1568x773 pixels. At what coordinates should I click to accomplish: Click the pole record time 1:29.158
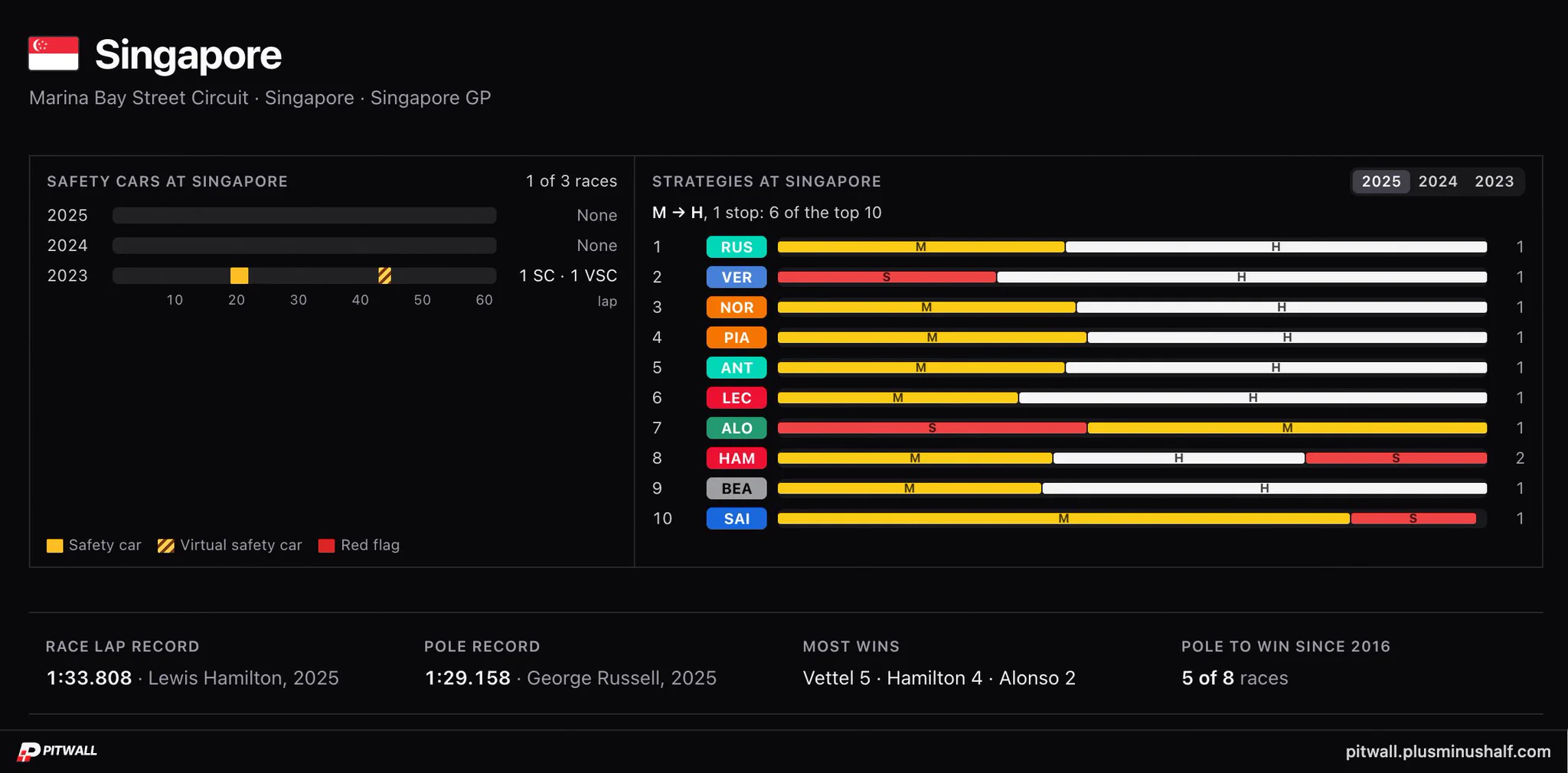point(468,678)
